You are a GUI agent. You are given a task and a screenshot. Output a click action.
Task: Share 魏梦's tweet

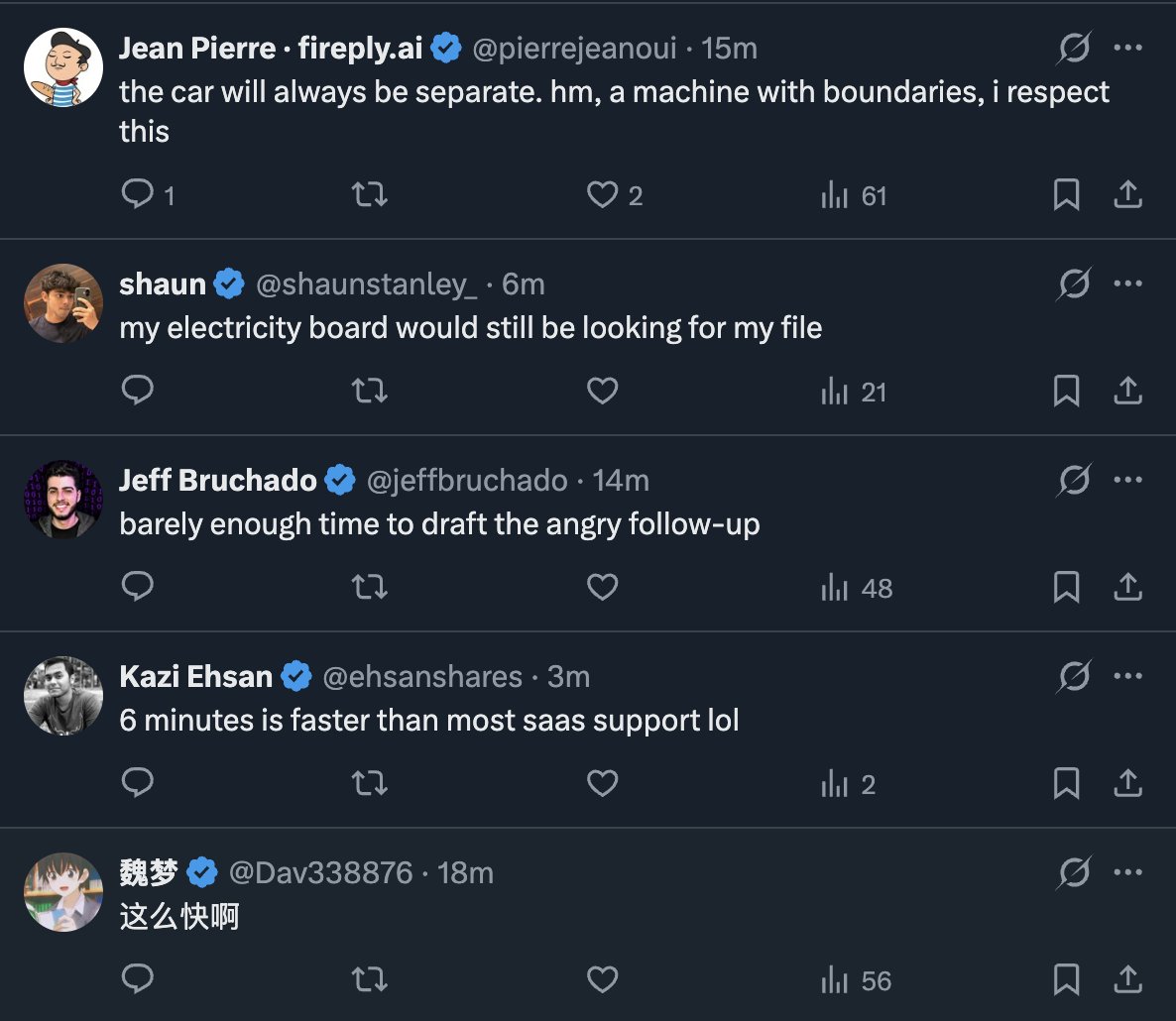tap(1127, 979)
